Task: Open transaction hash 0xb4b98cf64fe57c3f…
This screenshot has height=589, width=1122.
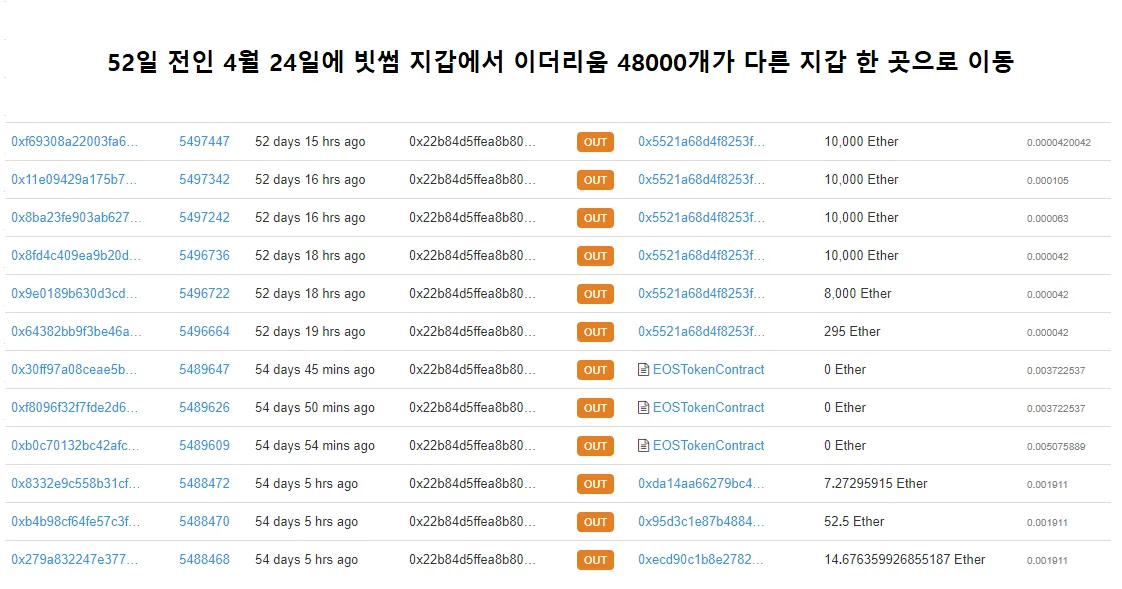Action: (x=75, y=521)
